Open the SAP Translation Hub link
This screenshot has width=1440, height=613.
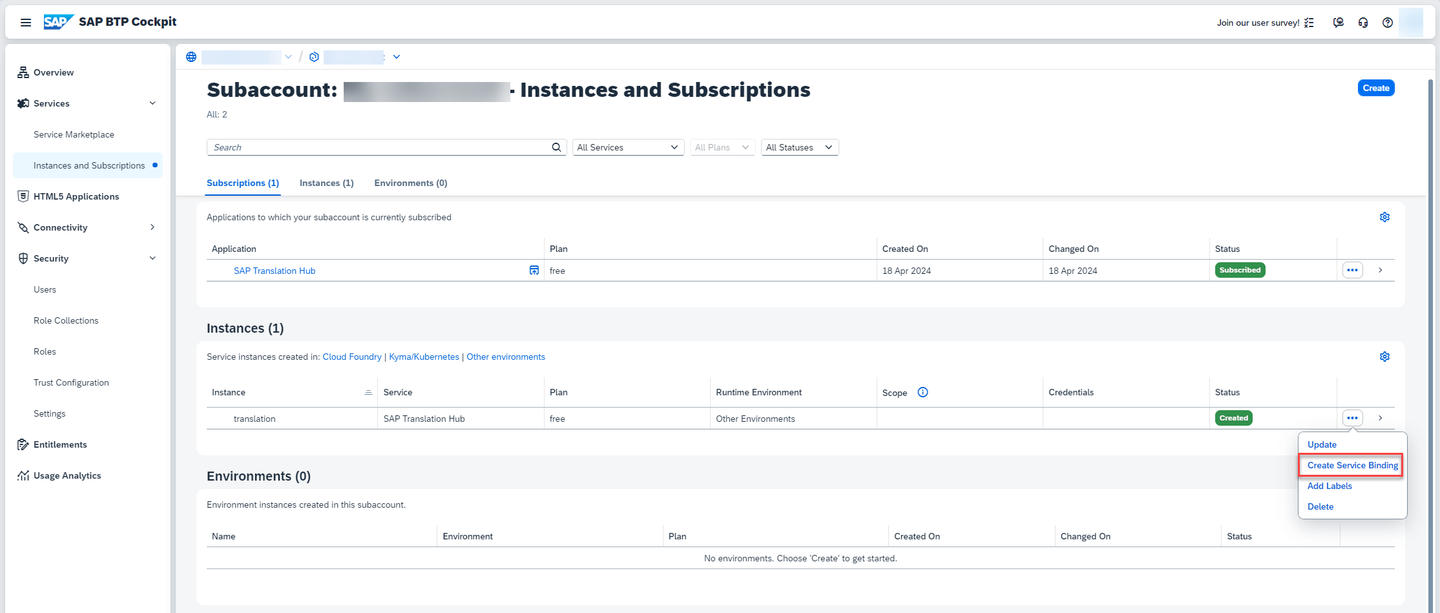(x=274, y=270)
